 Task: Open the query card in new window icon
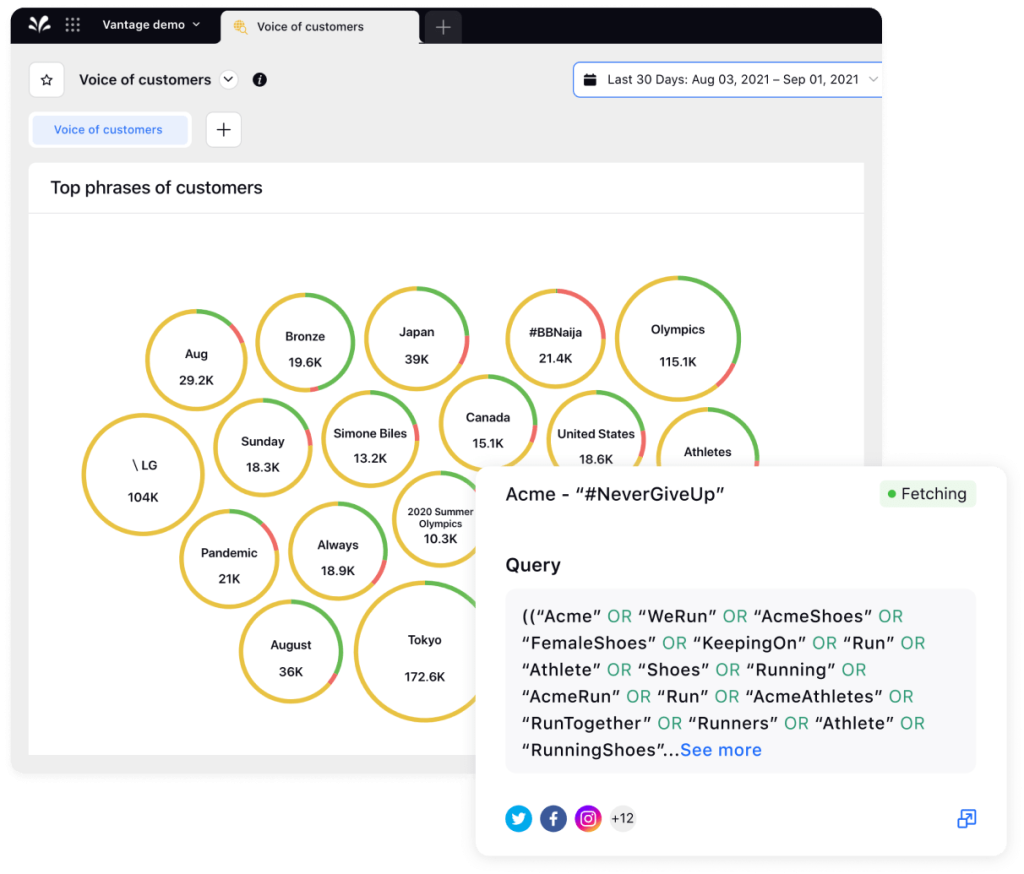click(x=967, y=818)
